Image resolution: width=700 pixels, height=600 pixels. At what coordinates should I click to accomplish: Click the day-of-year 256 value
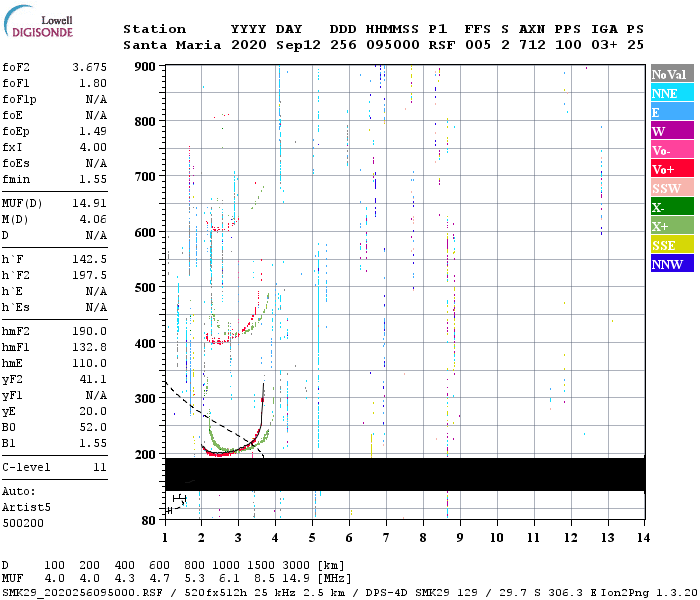point(343,45)
